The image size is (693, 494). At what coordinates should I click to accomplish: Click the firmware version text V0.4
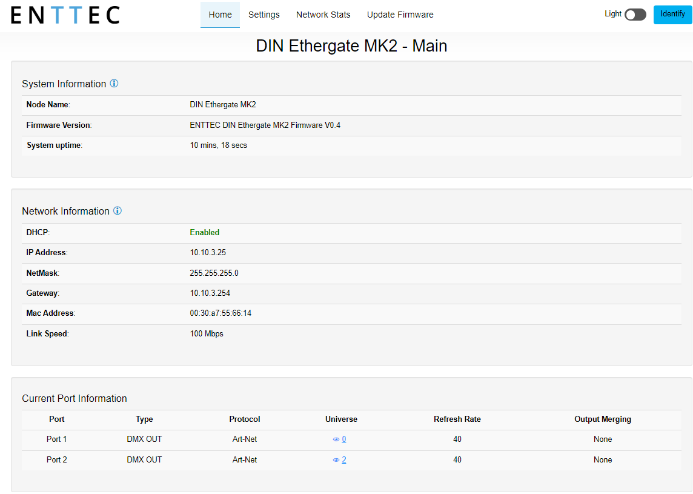[332, 125]
